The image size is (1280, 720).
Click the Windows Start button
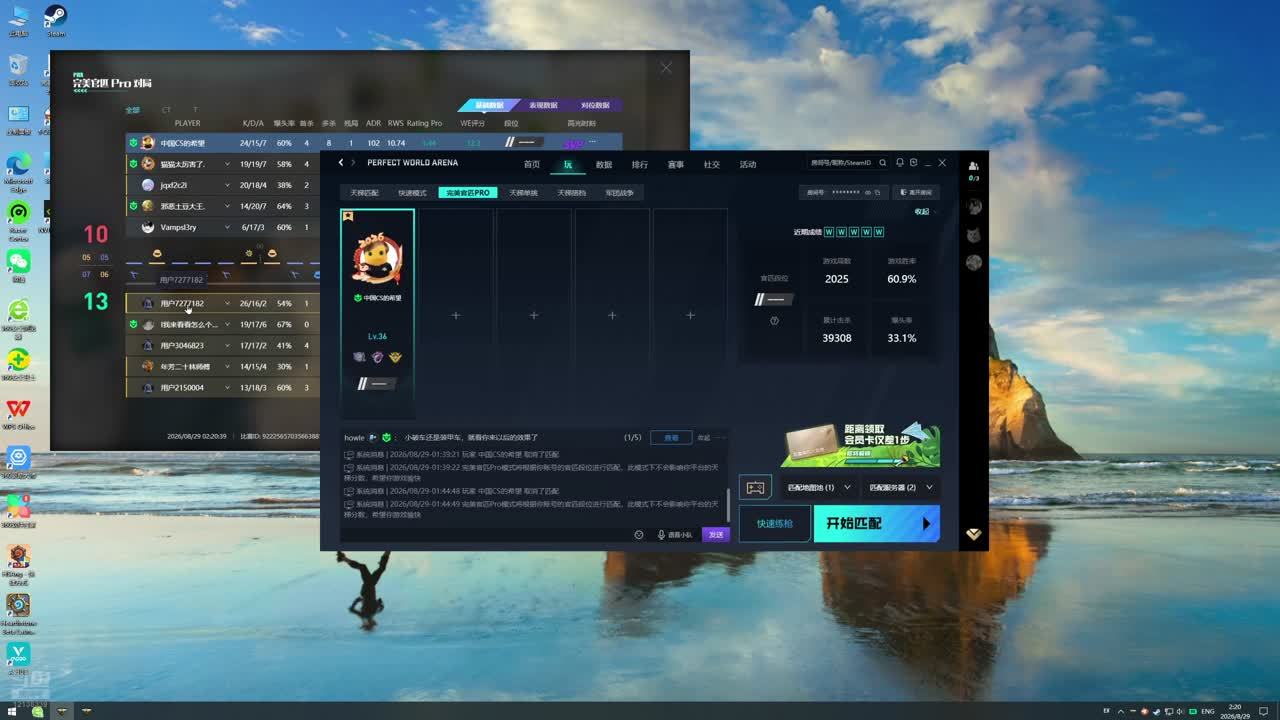pyautogui.click(x=10, y=711)
